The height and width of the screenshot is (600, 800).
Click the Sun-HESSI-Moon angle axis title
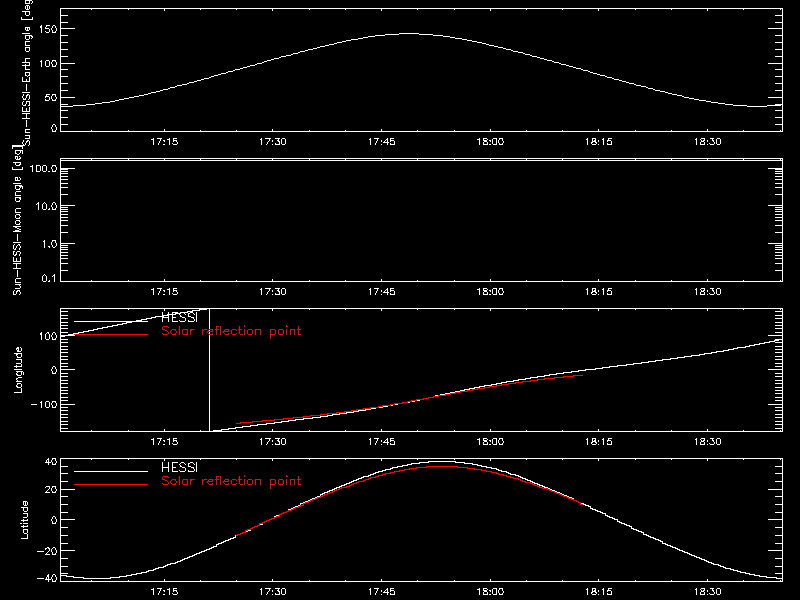click(x=17, y=220)
